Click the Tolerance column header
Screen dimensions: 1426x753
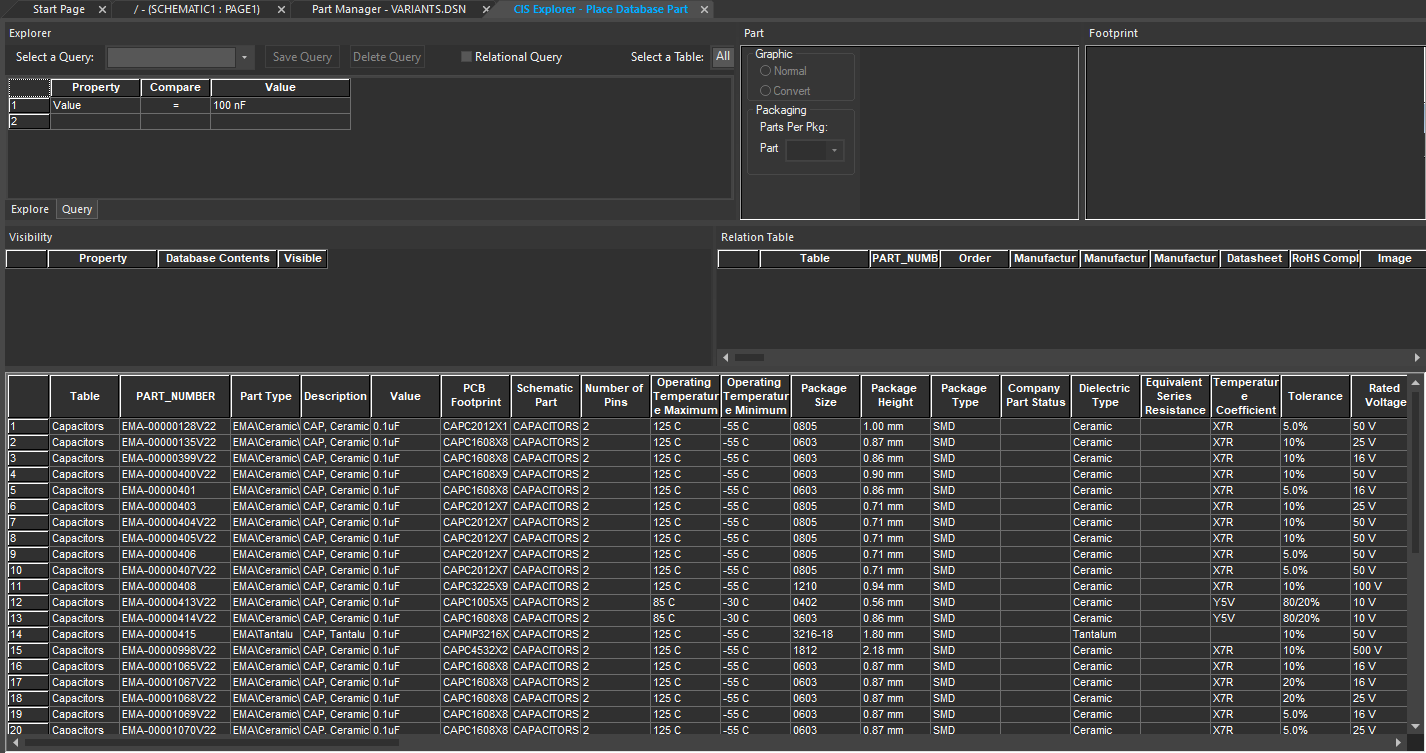(1315, 396)
